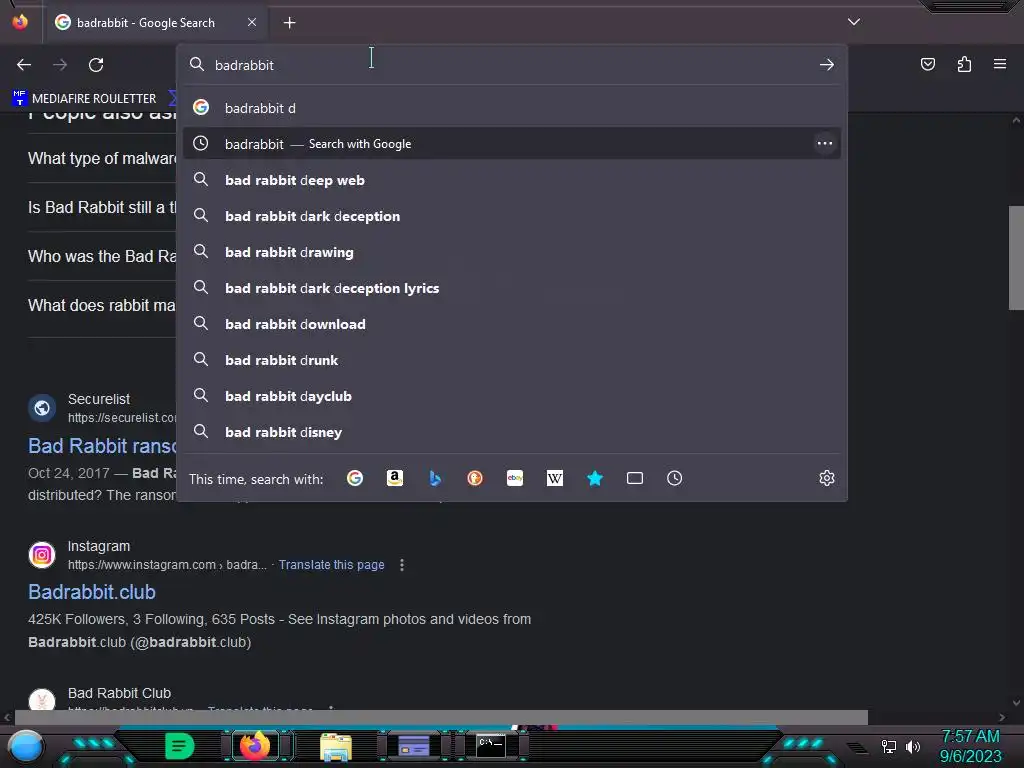The height and width of the screenshot is (768, 1024).
Task: Choose suggestion 'bad rabbit dark deception'
Action: 512,216
